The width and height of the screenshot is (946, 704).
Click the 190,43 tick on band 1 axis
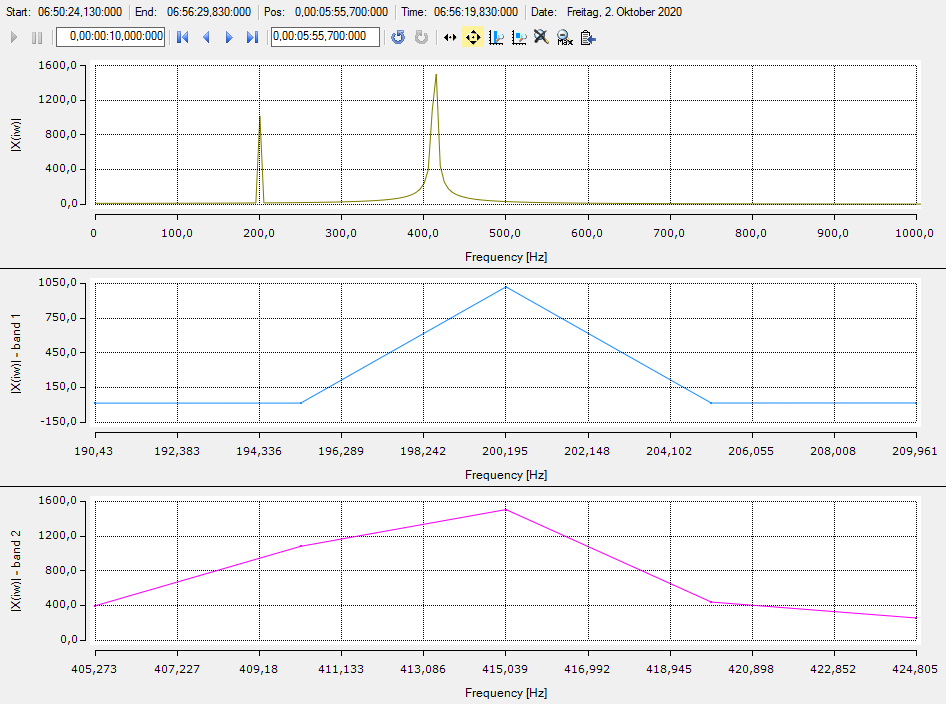[94, 451]
